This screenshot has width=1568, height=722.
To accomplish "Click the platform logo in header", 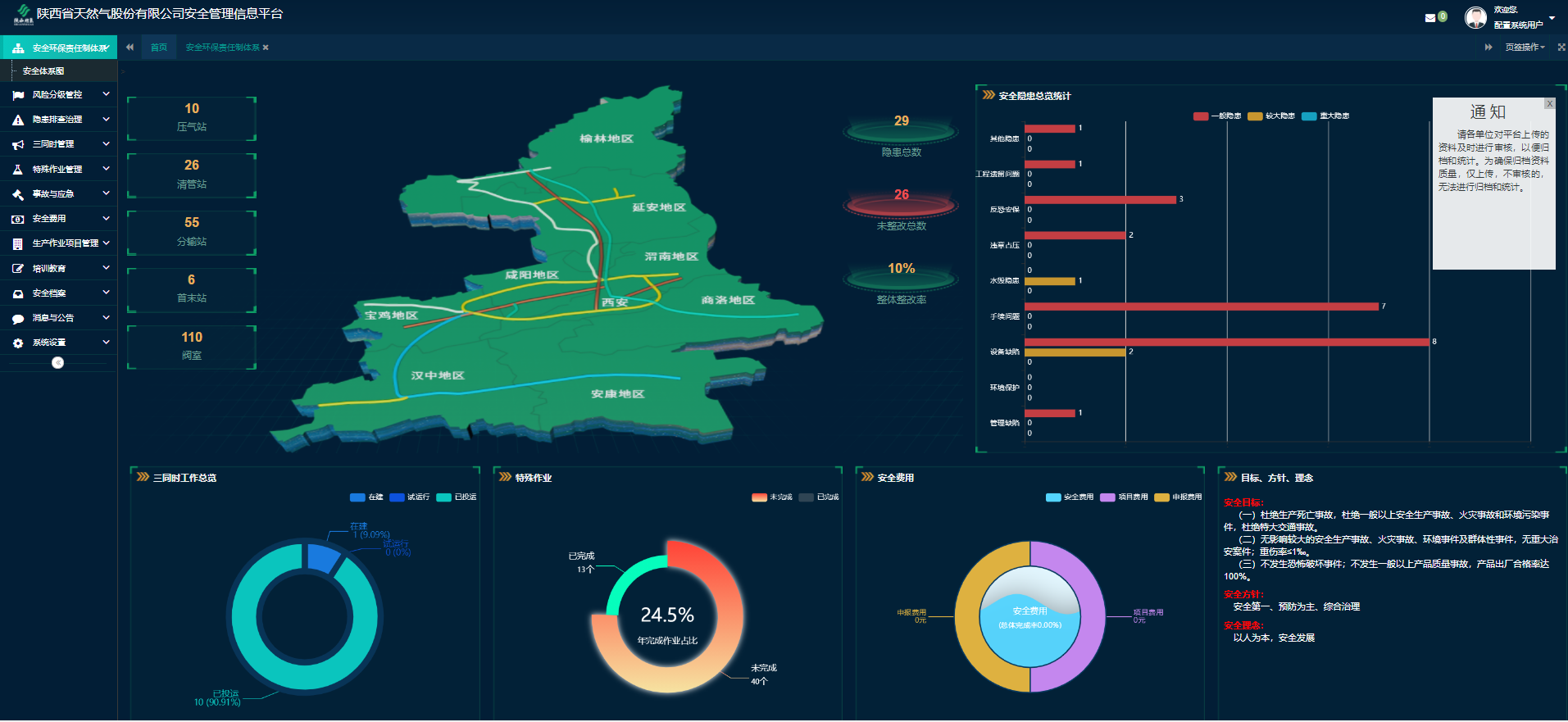I will pos(23,14).
